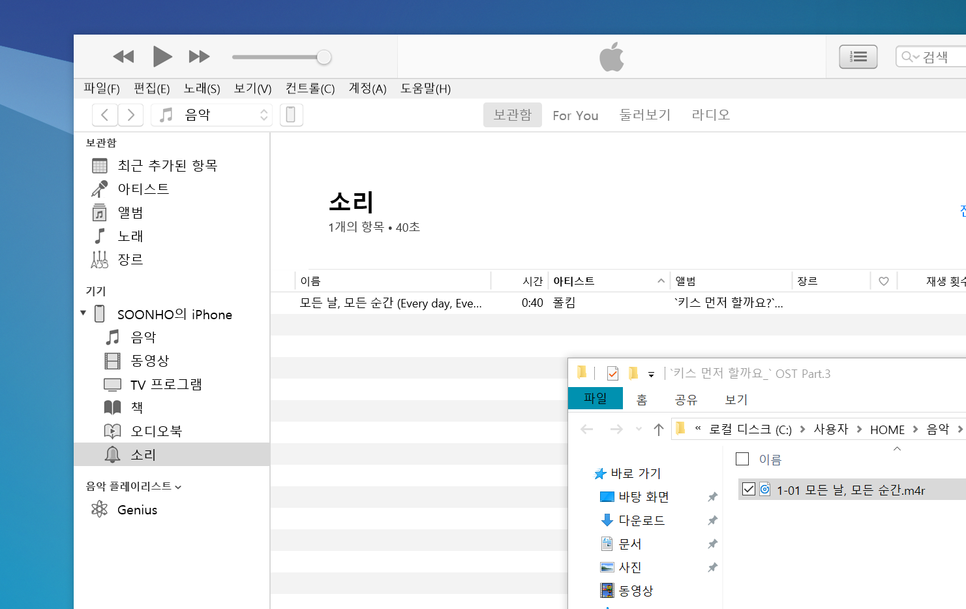966x609 pixels.
Task: Open the Explorer 보기 ribbon tab
Action: [x=736, y=400]
